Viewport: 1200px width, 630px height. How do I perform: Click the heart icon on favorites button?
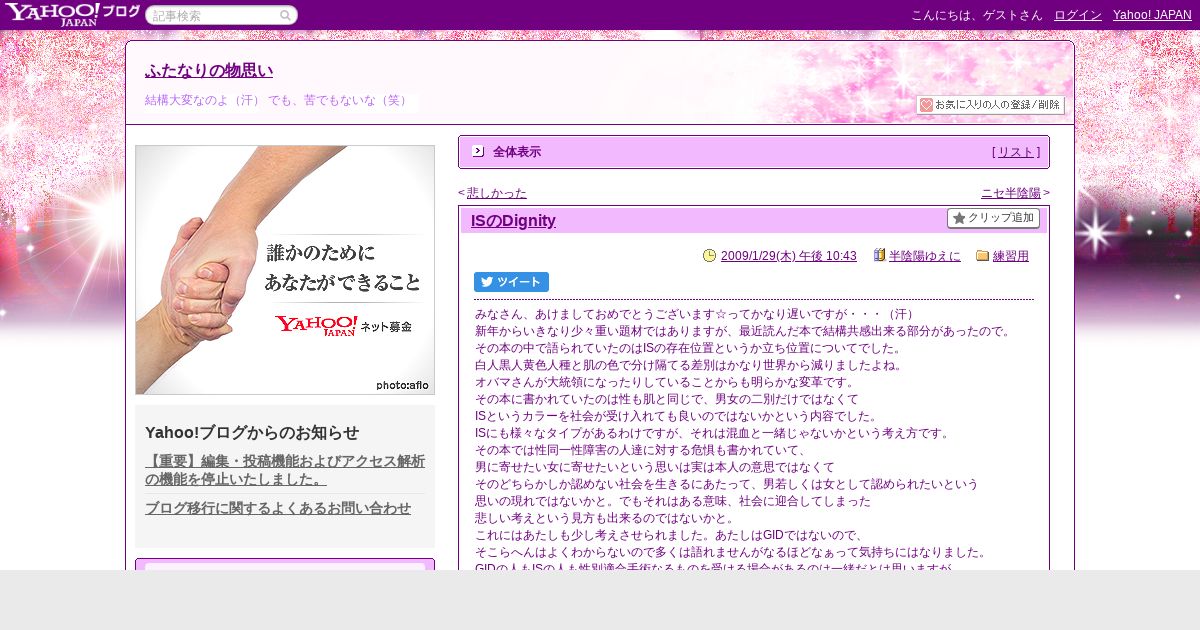(926, 105)
